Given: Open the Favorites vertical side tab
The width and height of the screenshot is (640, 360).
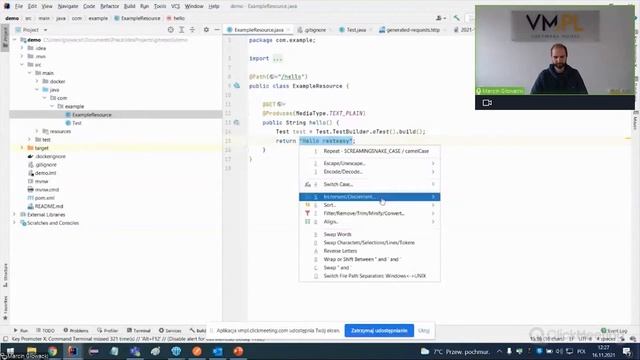Looking at the screenshot, I should coord(5,307).
